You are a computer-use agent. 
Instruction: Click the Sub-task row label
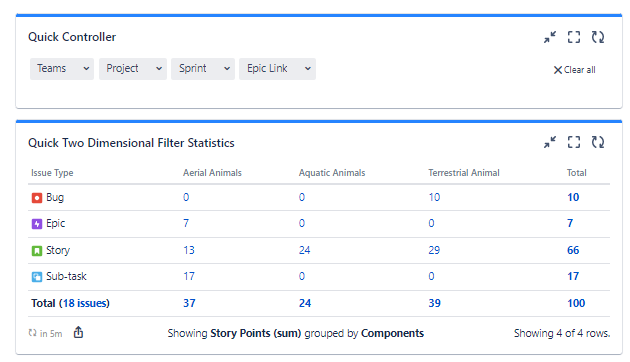[66, 276]
